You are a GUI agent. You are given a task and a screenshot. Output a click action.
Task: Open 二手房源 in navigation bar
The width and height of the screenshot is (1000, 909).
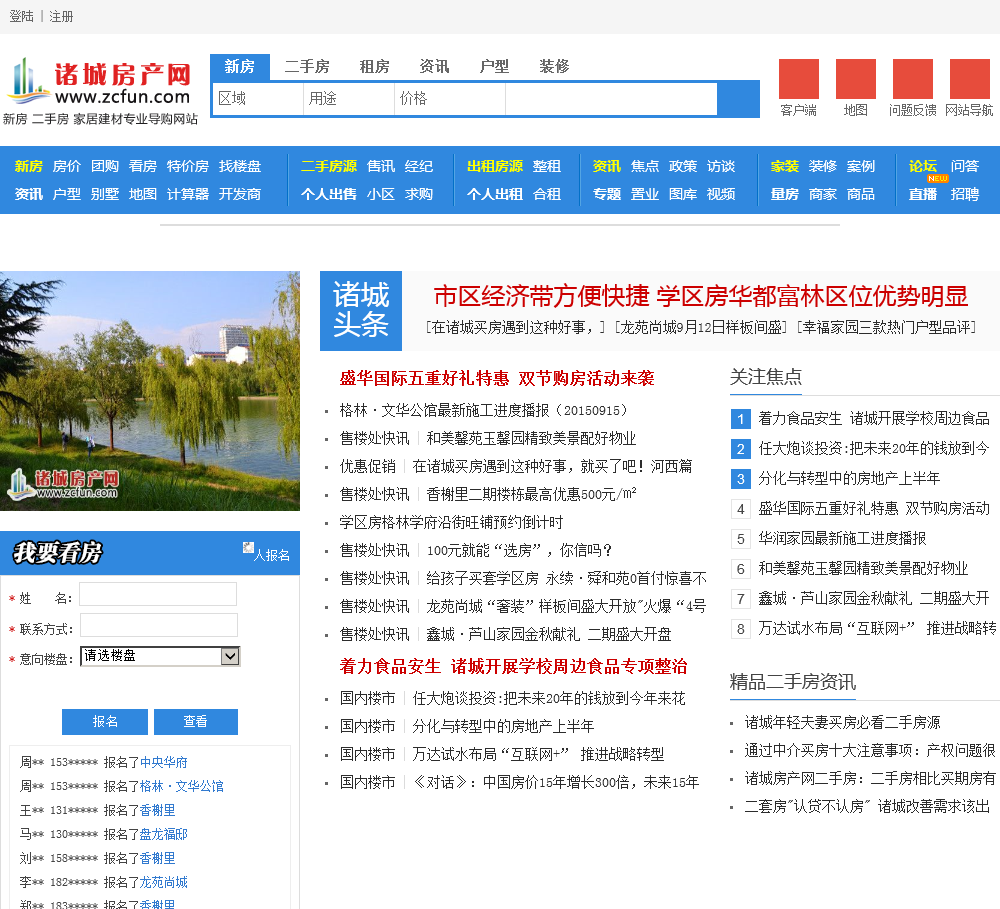(x=329, y=166)
